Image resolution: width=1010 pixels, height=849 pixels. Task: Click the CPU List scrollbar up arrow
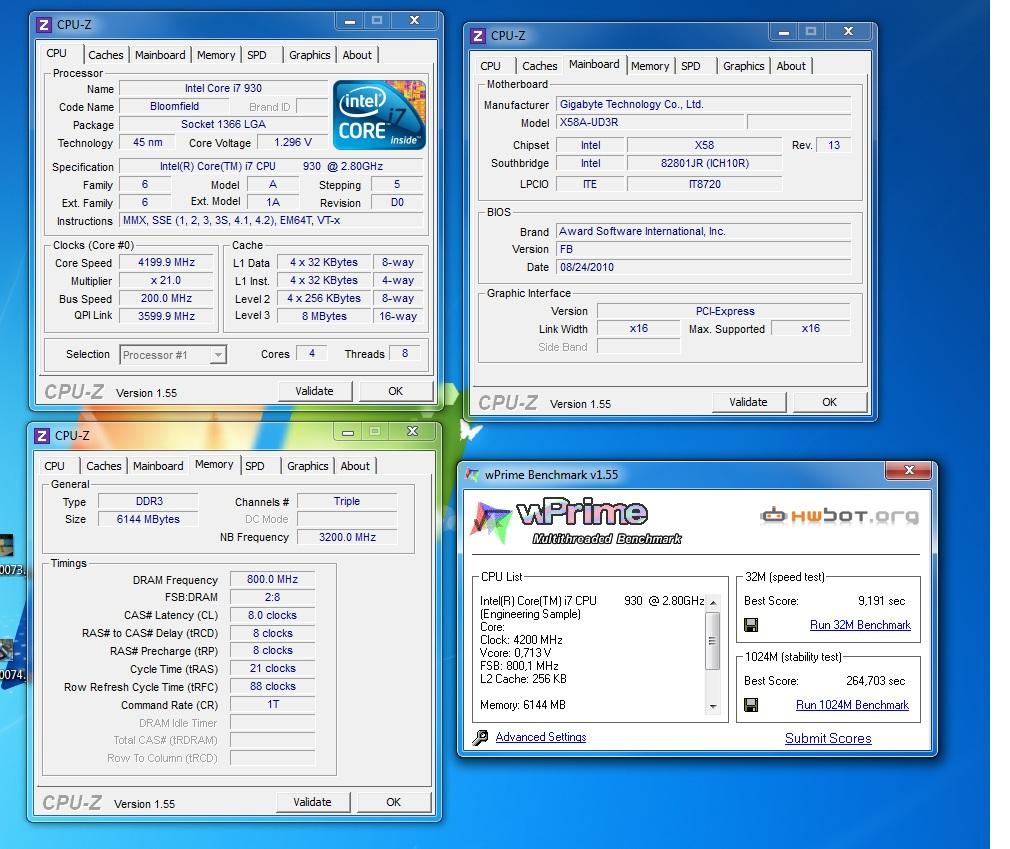point(713,602)
